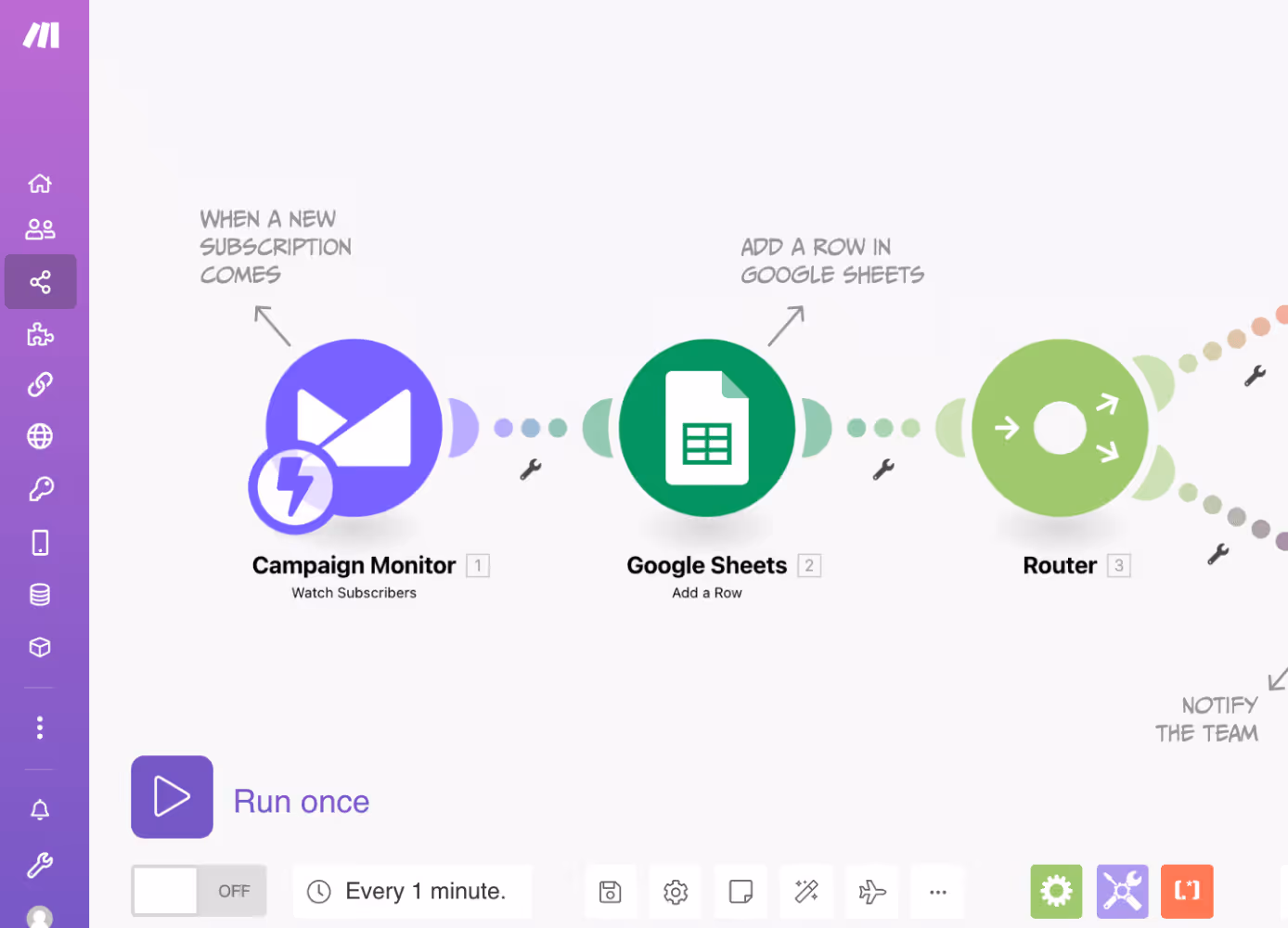Open the Templates puzzle icon
Screen dimensions: 1288x928
point(40,334)
